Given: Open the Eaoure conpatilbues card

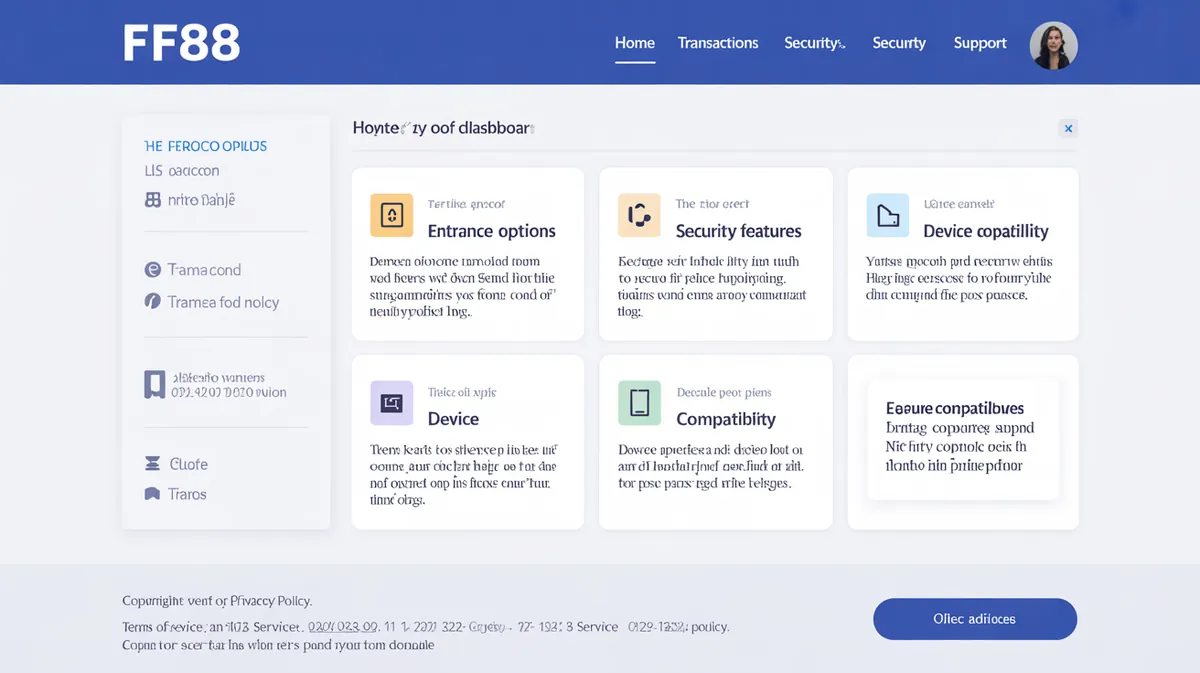Looking at the screenshot, I should click(x=962, y=438).
